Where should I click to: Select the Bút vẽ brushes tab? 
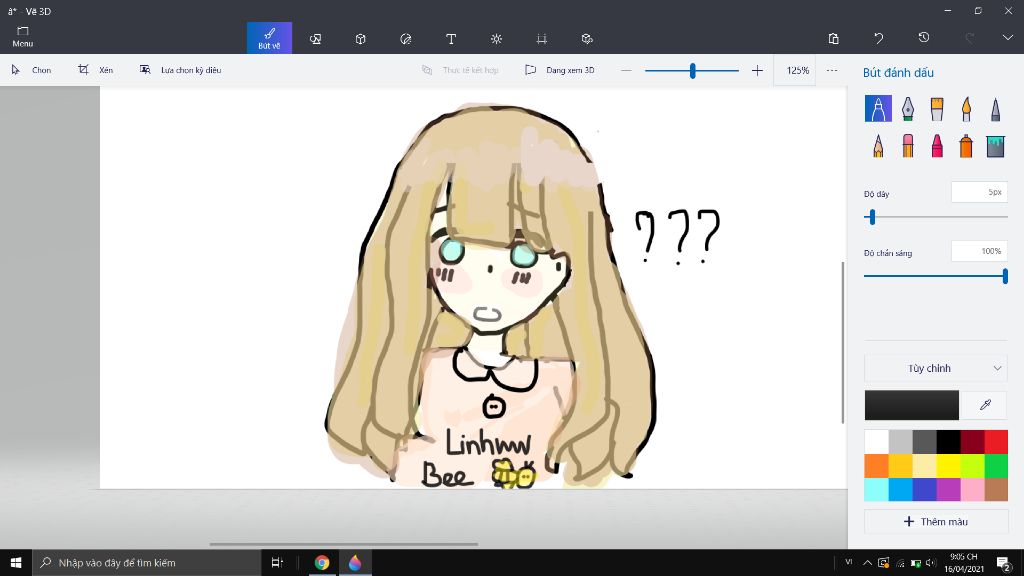click(269, 38)
